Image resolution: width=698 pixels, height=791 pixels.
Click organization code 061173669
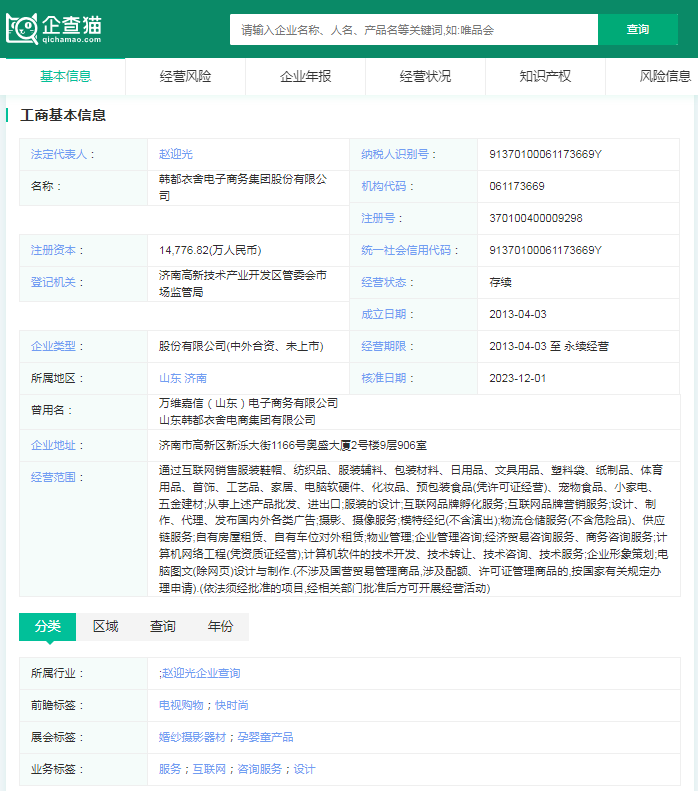coord(517,186)
